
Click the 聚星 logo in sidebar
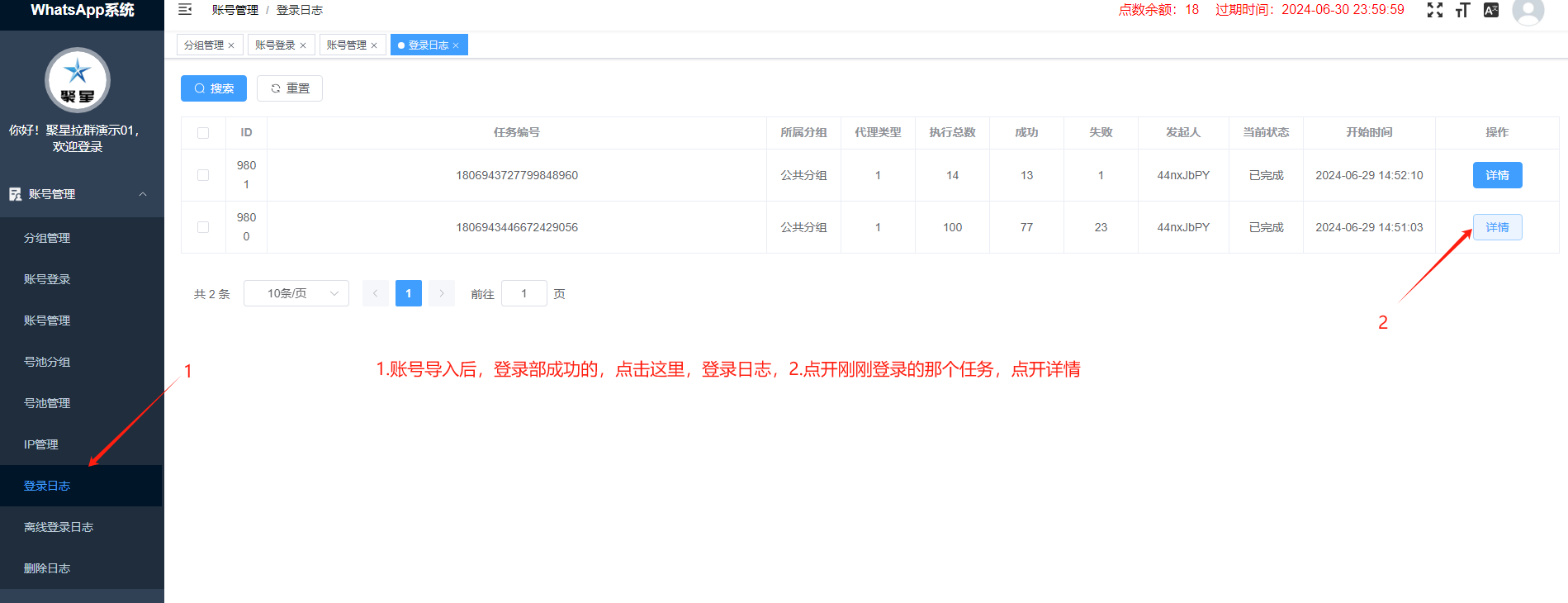[x=78, y=80]
